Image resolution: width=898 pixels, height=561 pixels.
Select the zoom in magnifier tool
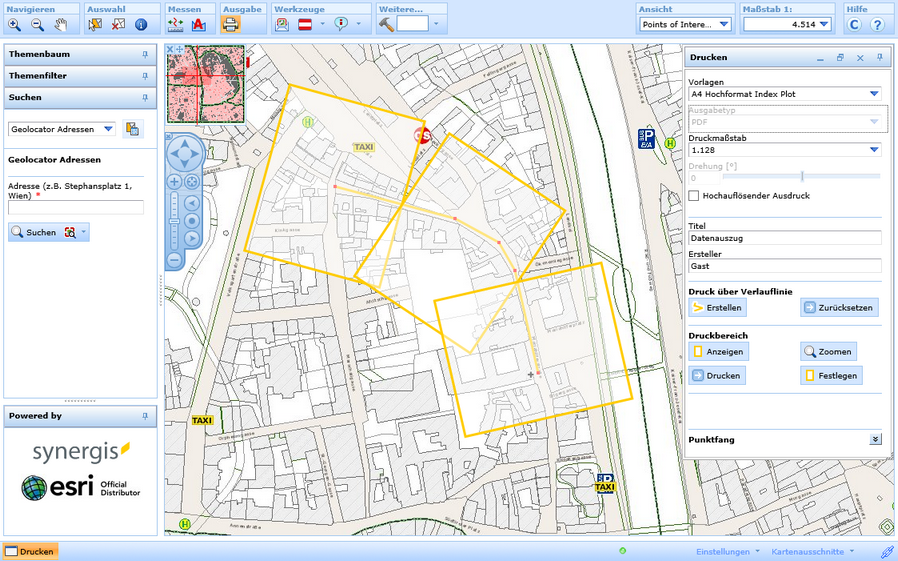[14, 24]
